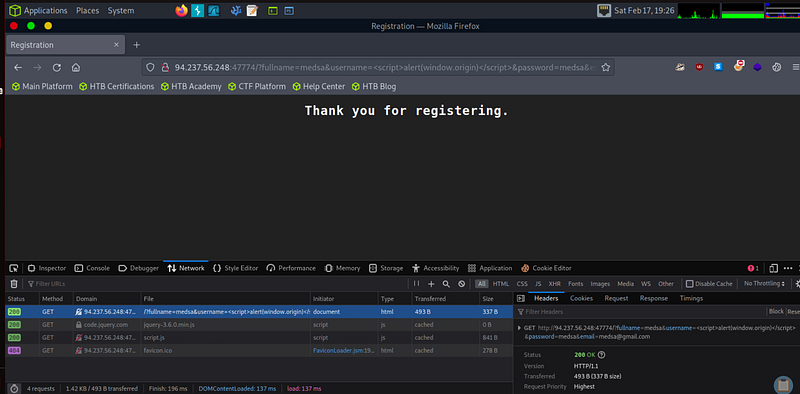The width and height of the screenshot is (800, 394).
Task: Filter requests by HTML type
Action: (501, 284)
